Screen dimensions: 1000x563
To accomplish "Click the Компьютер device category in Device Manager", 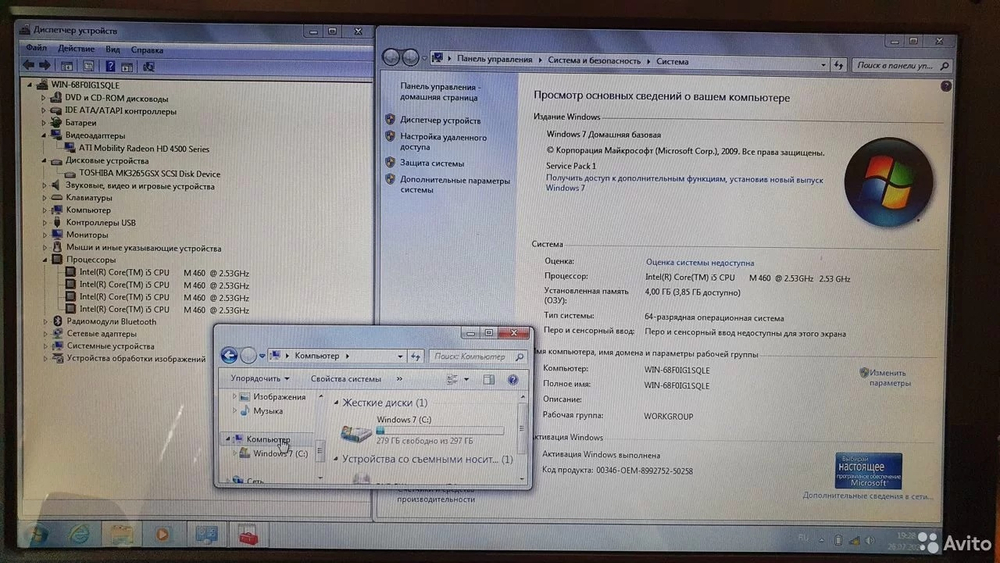I will point(88,210).
